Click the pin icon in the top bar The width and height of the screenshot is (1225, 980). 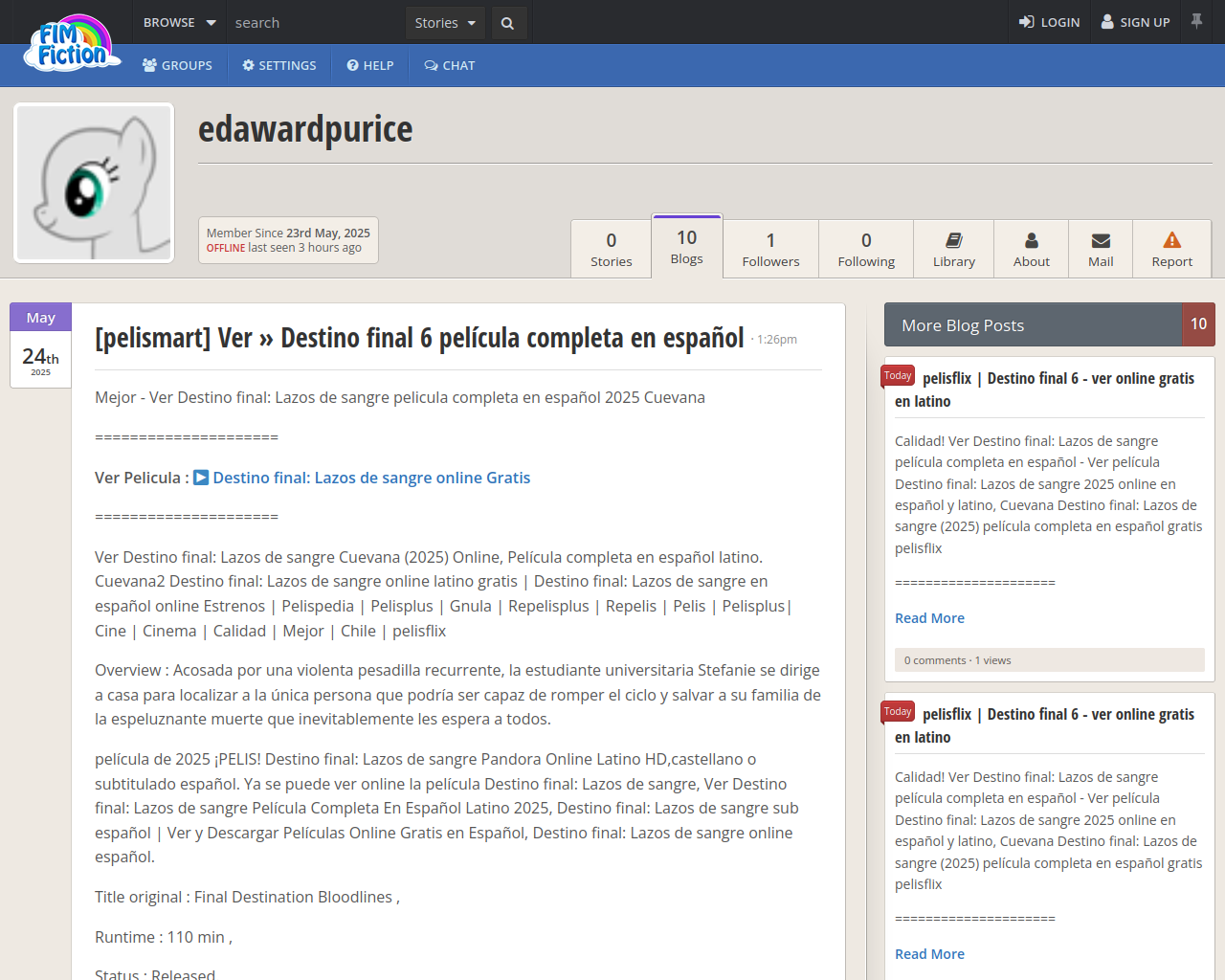pos(1196,21)
